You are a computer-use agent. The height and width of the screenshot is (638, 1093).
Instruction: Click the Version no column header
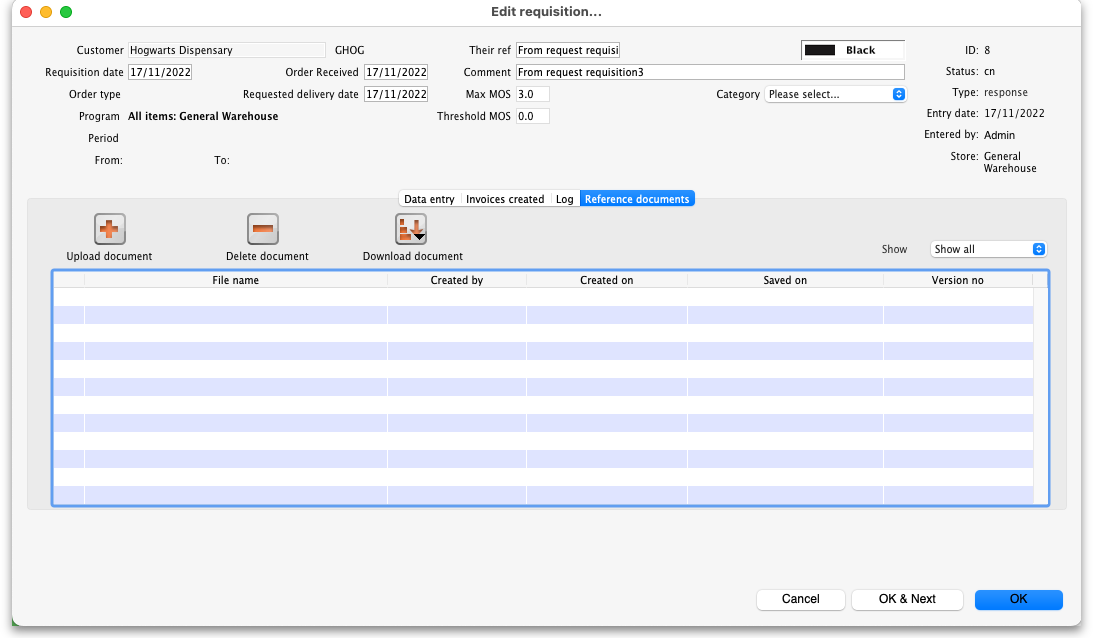pyautogui.click(x=957, y=280)
